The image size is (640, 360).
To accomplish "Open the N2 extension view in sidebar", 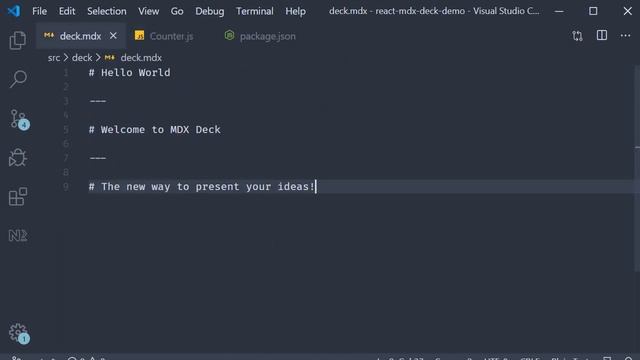I will point(18,236).
